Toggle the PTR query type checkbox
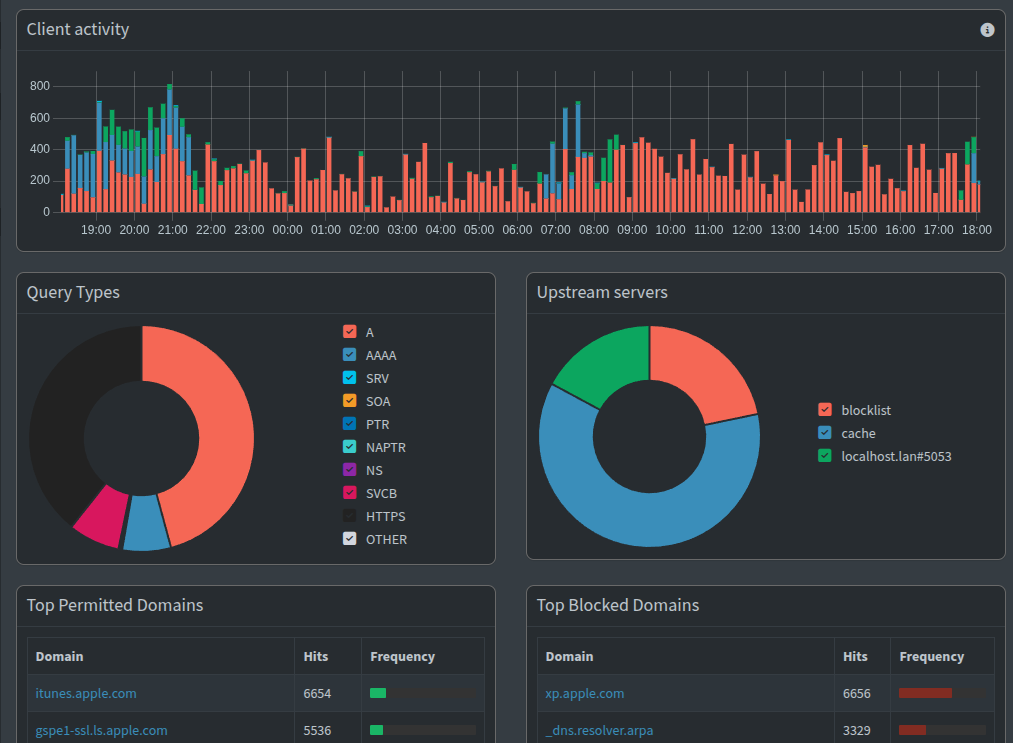 pyautogui.click(x=350, y=424)
